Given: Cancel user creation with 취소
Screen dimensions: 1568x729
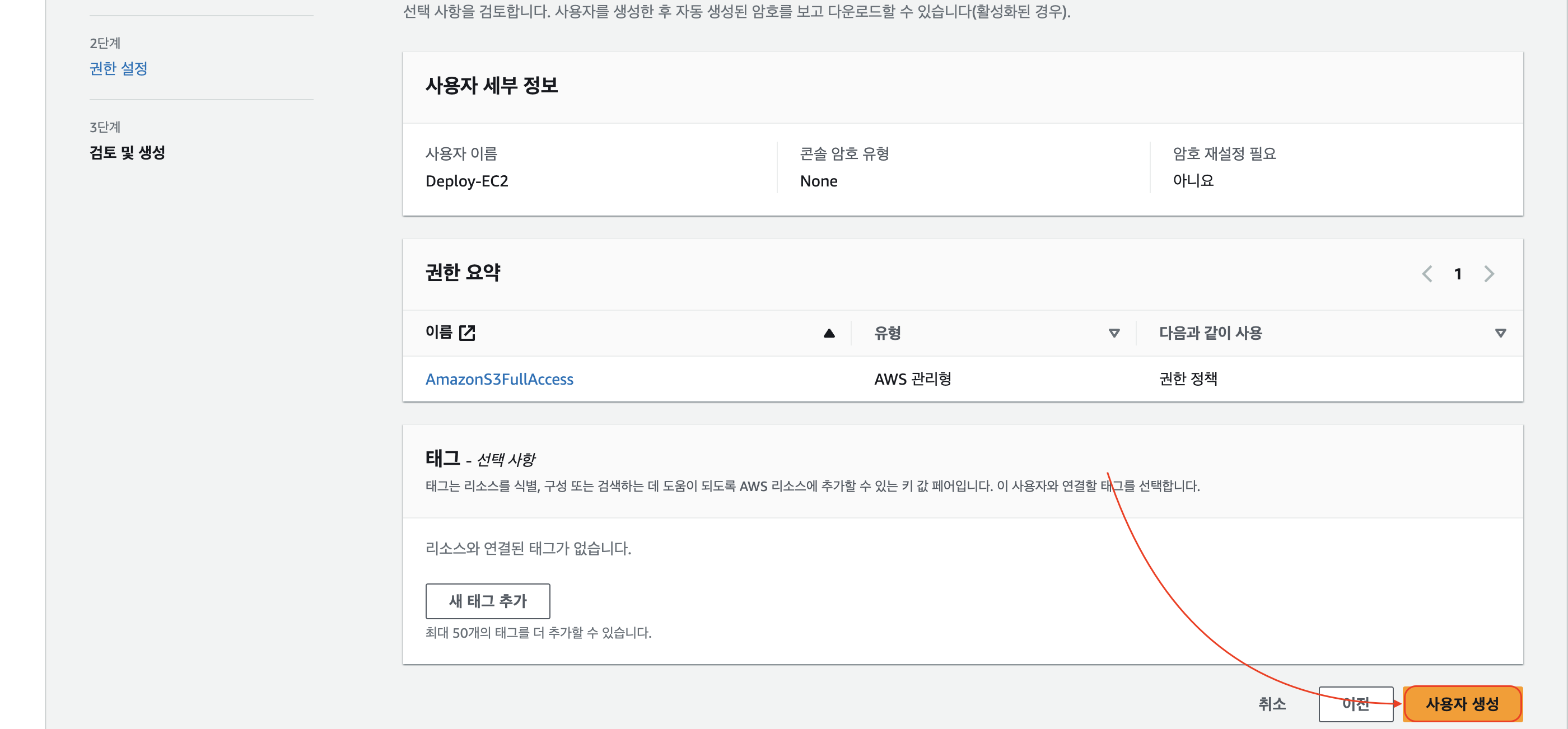Looking at the screenshot, I should [1272, 704].
